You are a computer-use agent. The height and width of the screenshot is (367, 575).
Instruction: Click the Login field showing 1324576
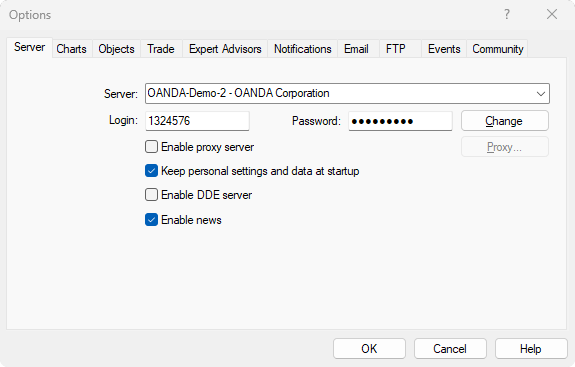197,121
